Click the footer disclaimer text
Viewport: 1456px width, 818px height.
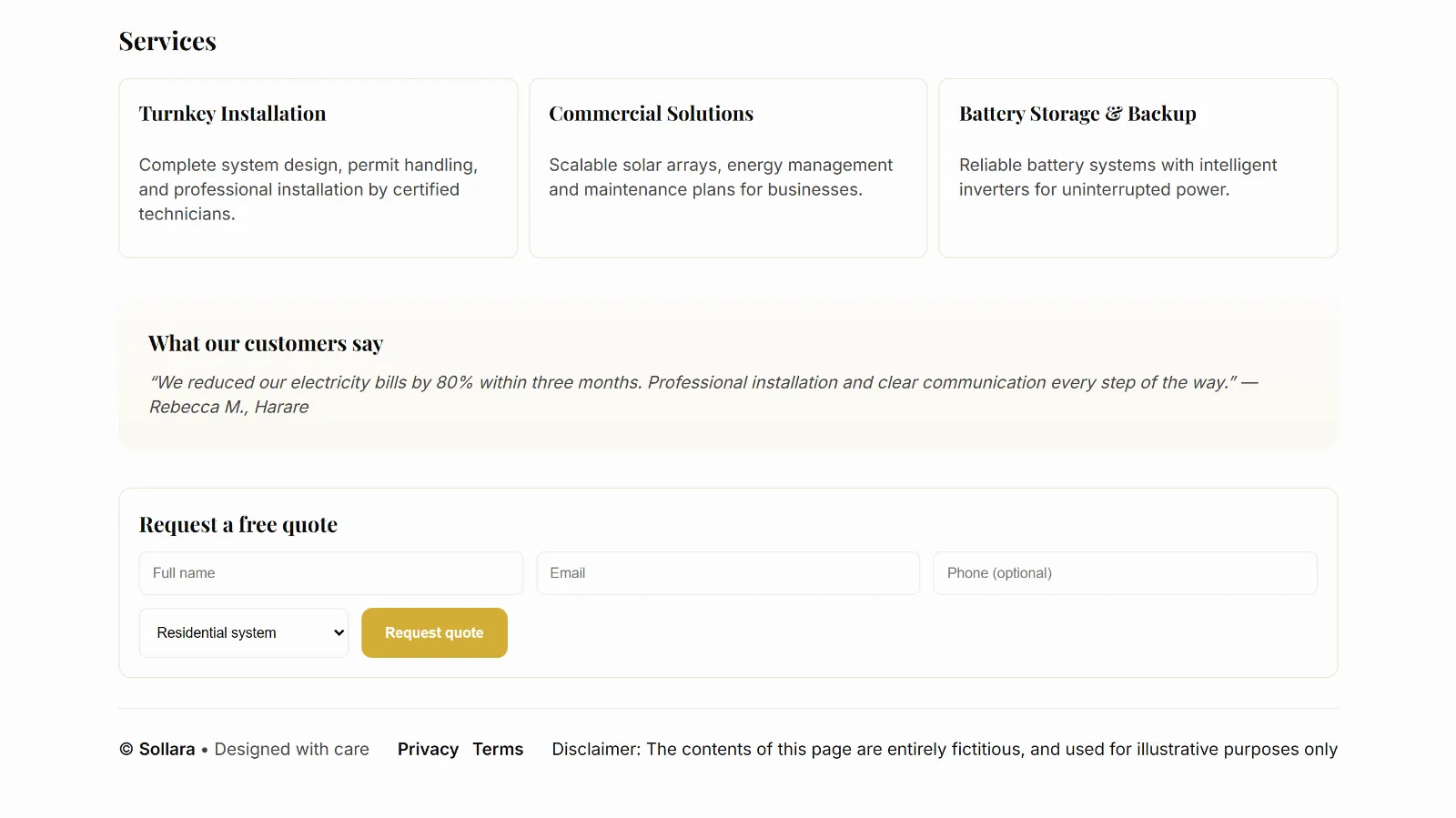944,749
